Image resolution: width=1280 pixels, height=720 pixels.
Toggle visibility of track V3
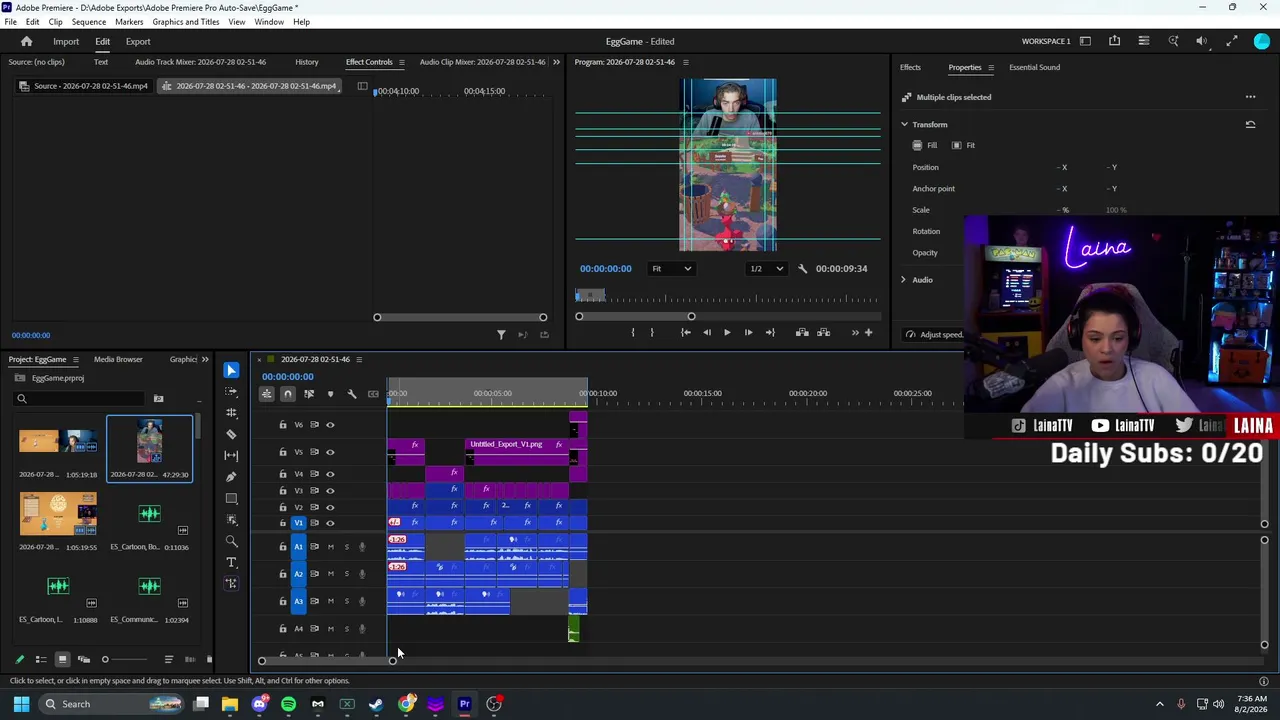click(330, 491)
